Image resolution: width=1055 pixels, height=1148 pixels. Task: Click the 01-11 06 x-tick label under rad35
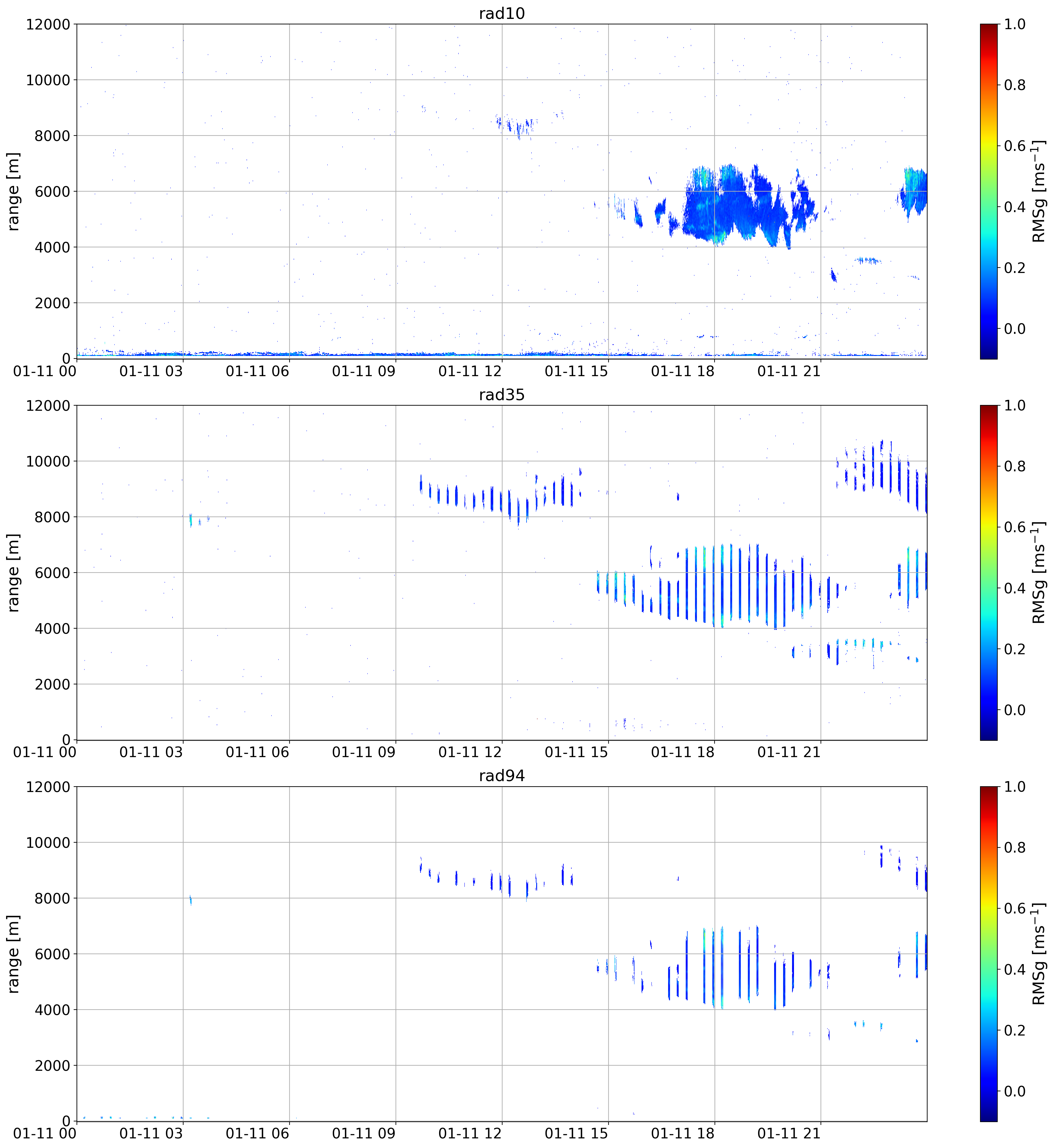pos(258,753)
